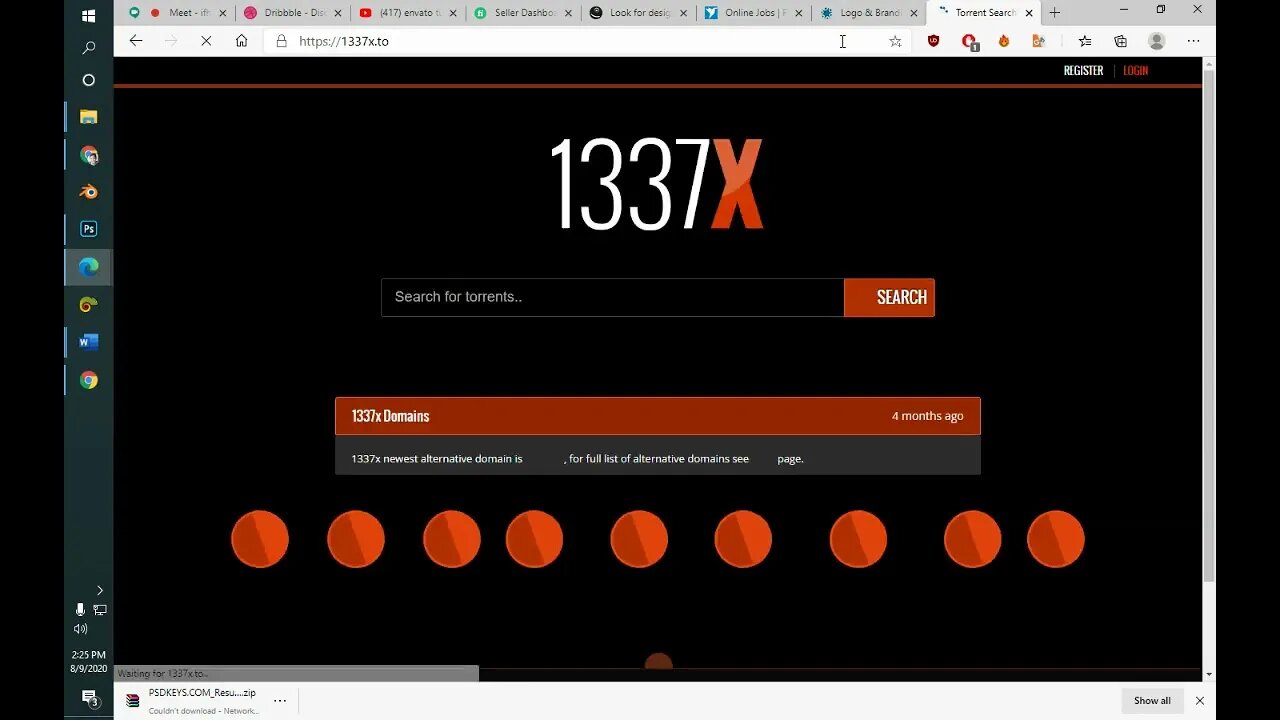Click the padlock site info icon

(281, 41)
